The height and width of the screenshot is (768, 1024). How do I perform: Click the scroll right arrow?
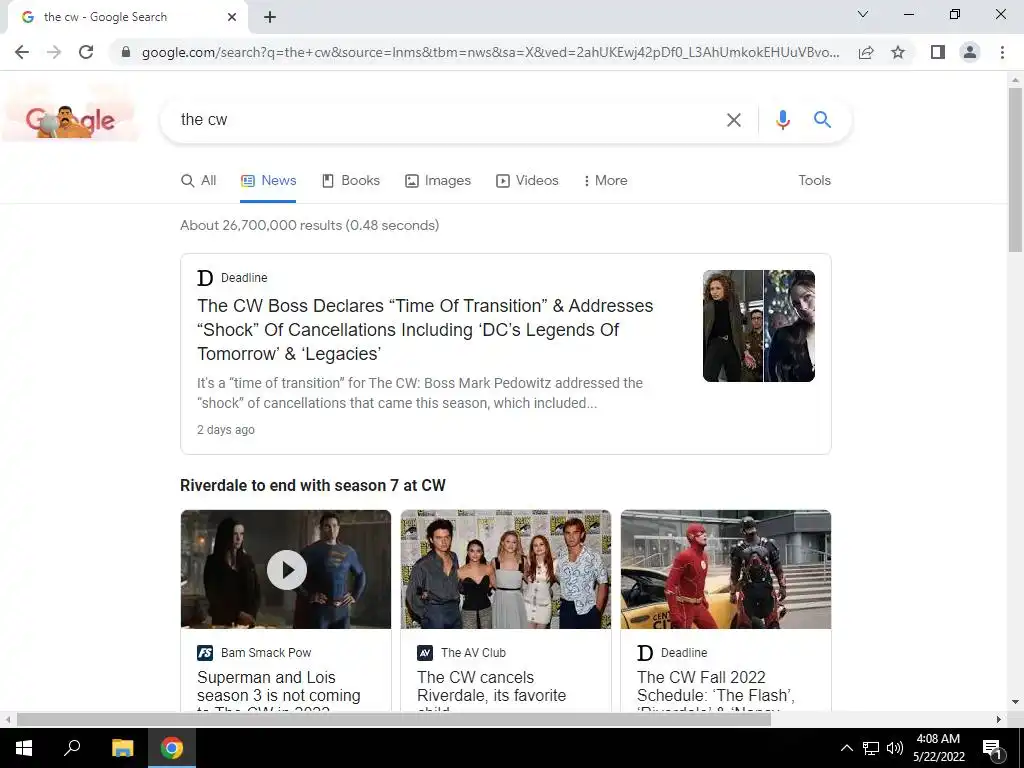pyautogui.click(x=999, y=720)
